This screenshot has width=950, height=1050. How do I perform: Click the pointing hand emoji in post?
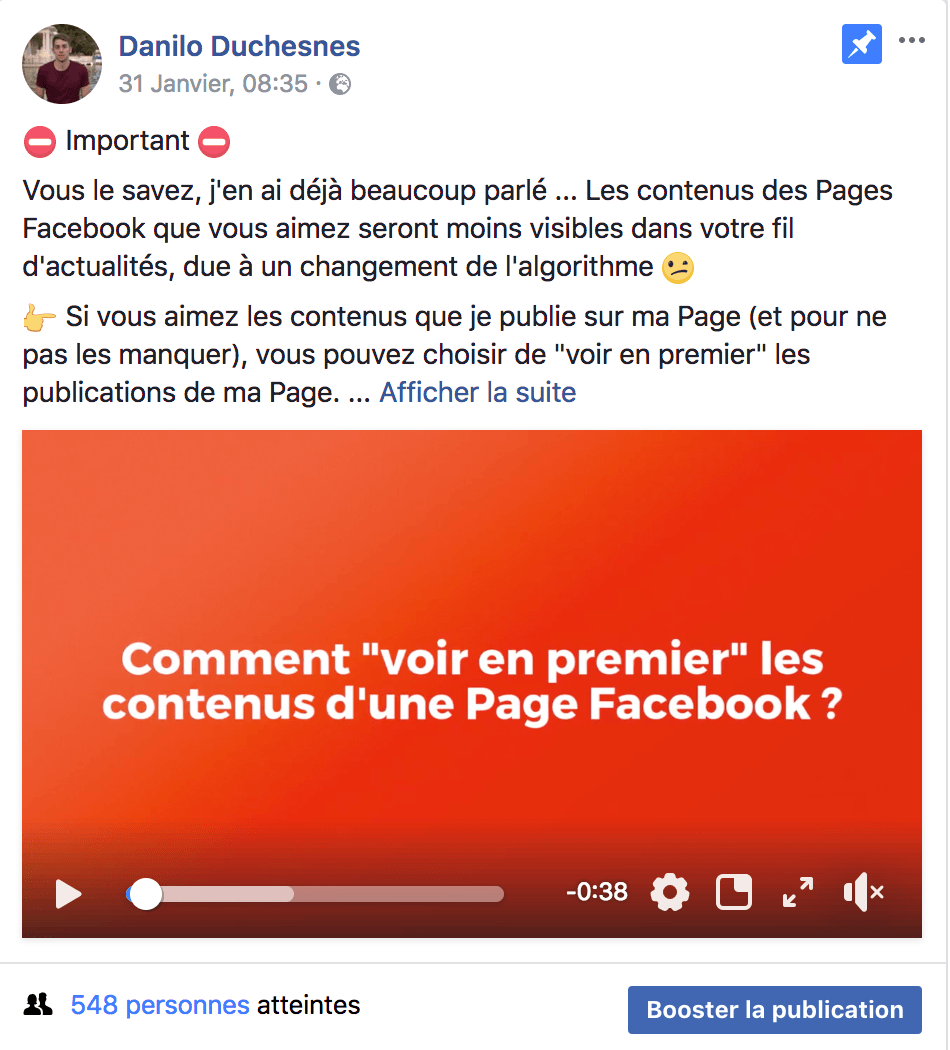click(39, 317)
